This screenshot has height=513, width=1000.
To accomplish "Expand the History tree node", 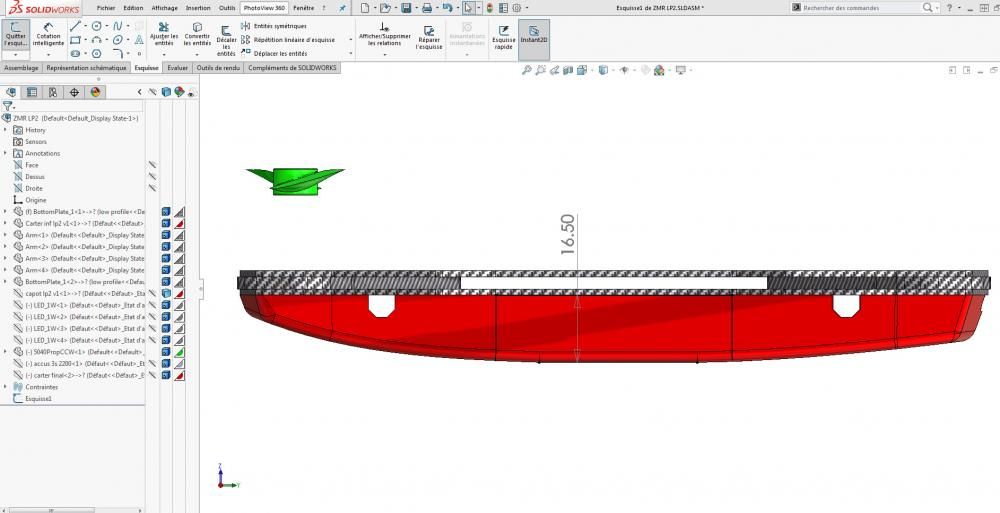I will [6, 130].
